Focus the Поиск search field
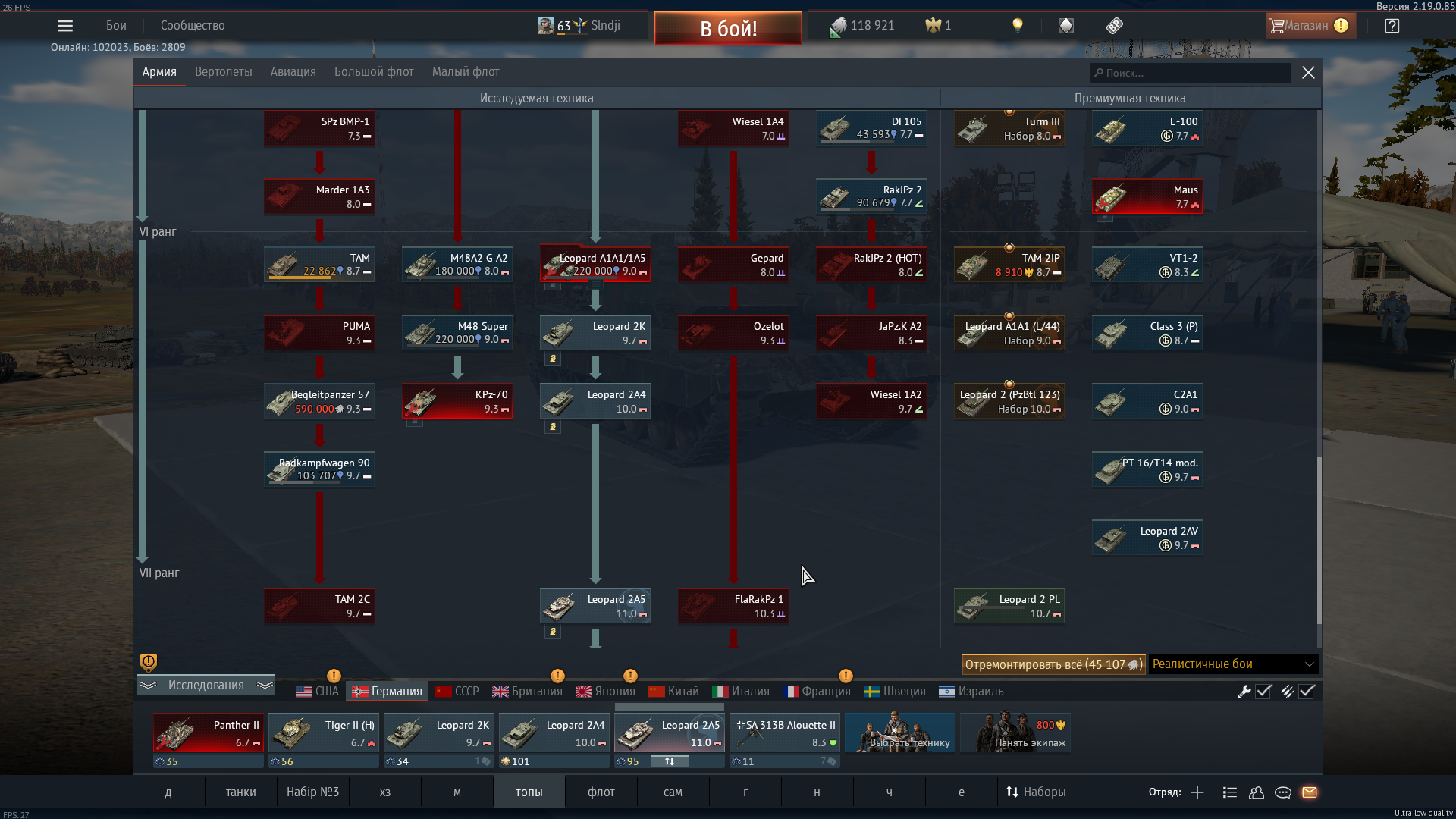The image size is (1456, 819). (x=1191, y=73)
